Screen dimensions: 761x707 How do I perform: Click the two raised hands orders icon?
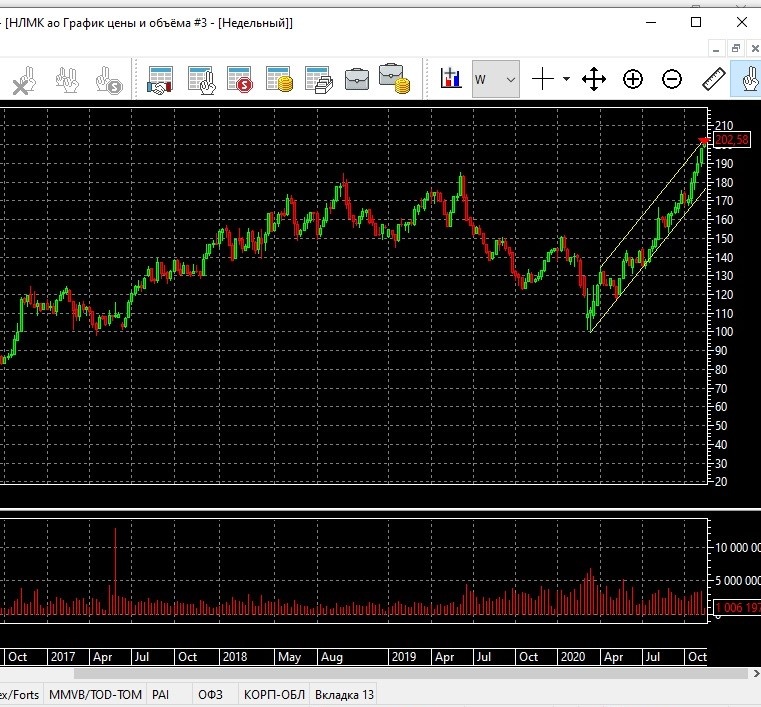pos(67,80)
